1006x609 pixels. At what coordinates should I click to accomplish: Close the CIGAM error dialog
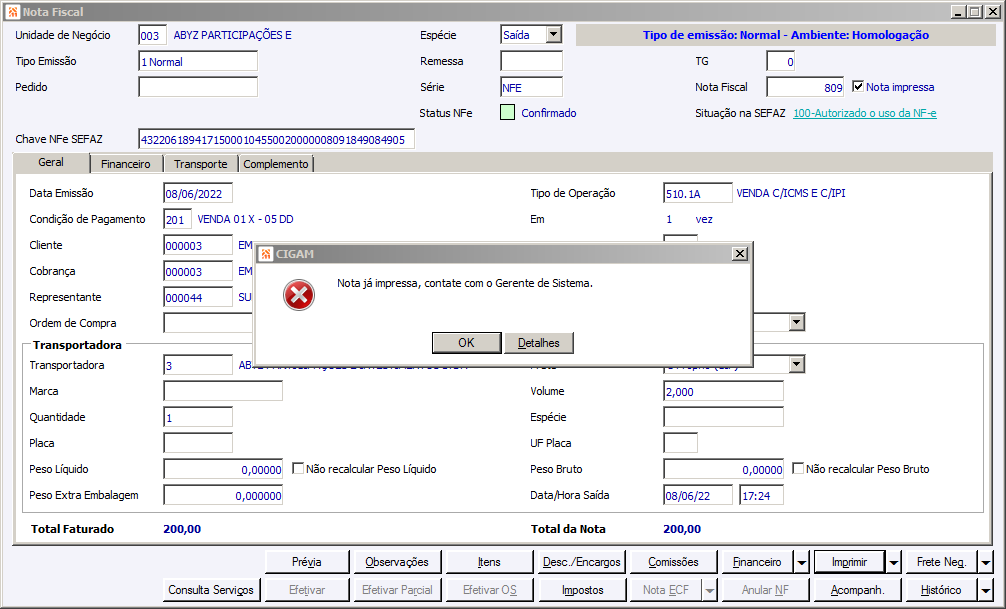point(740,253)
